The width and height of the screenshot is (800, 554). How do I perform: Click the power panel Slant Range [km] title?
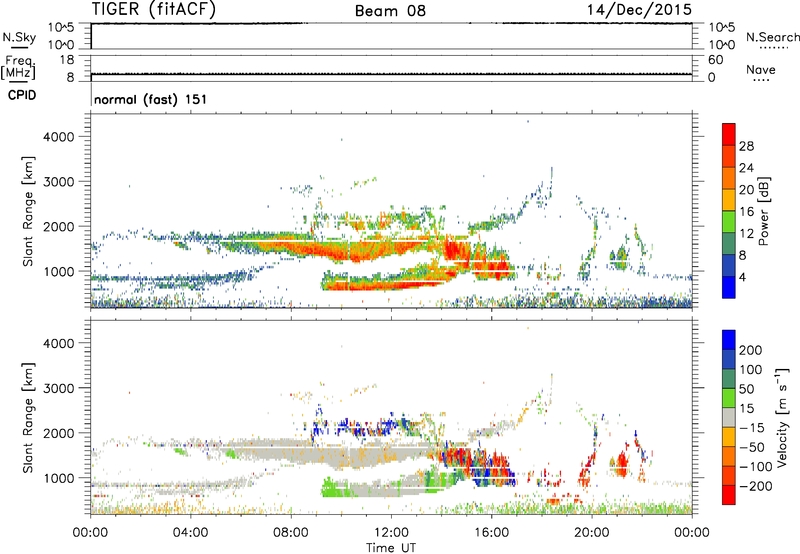point(28,211)
